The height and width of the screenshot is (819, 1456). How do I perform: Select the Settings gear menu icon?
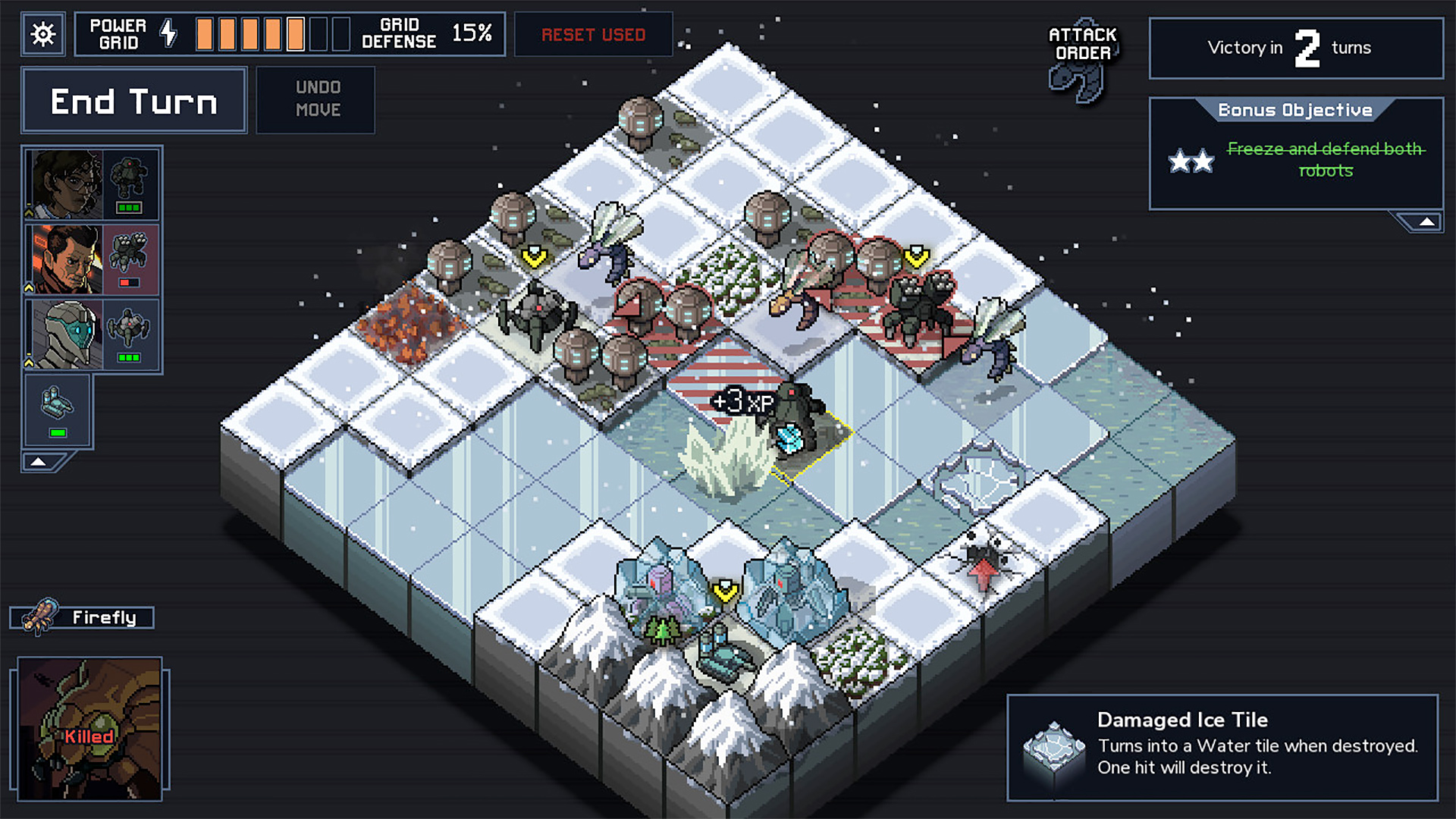tap(41, 33)
